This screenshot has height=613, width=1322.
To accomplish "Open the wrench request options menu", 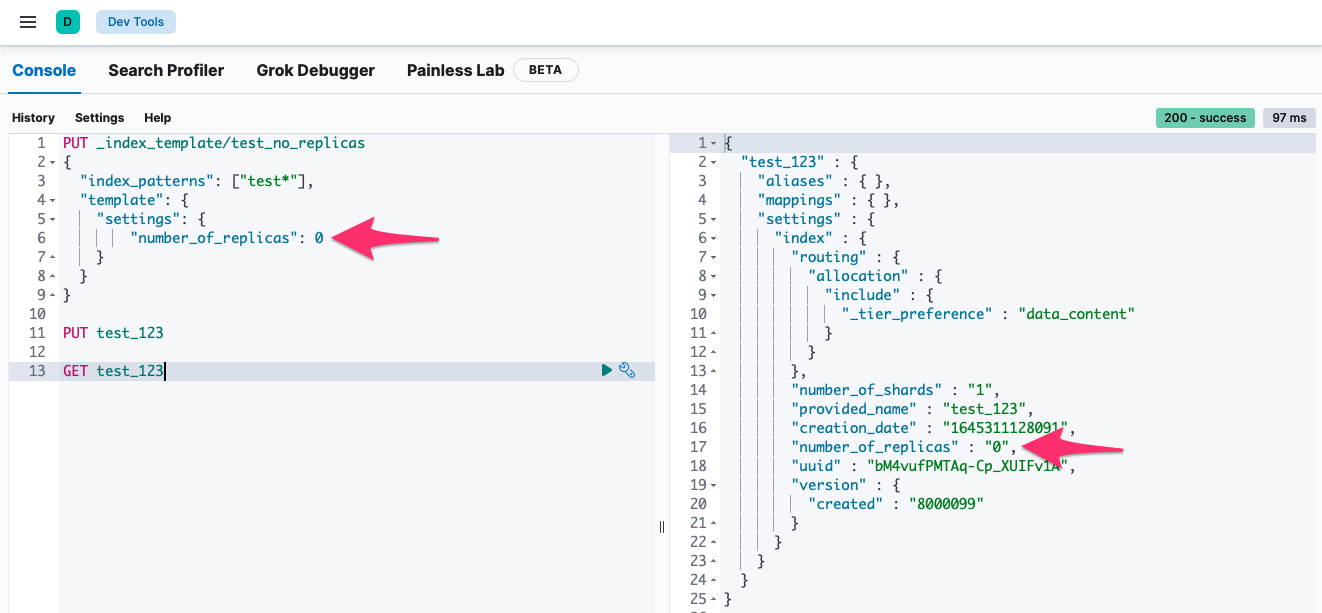I will 627,371.
